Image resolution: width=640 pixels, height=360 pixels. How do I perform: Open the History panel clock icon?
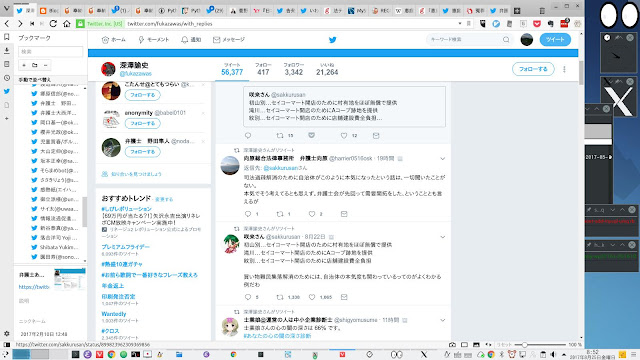7,78
